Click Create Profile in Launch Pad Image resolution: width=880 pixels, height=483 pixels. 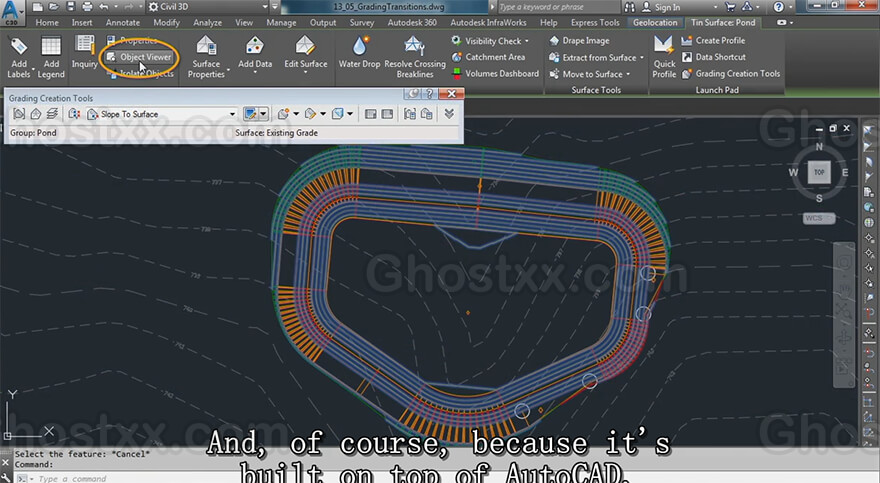tap(713, 40)
